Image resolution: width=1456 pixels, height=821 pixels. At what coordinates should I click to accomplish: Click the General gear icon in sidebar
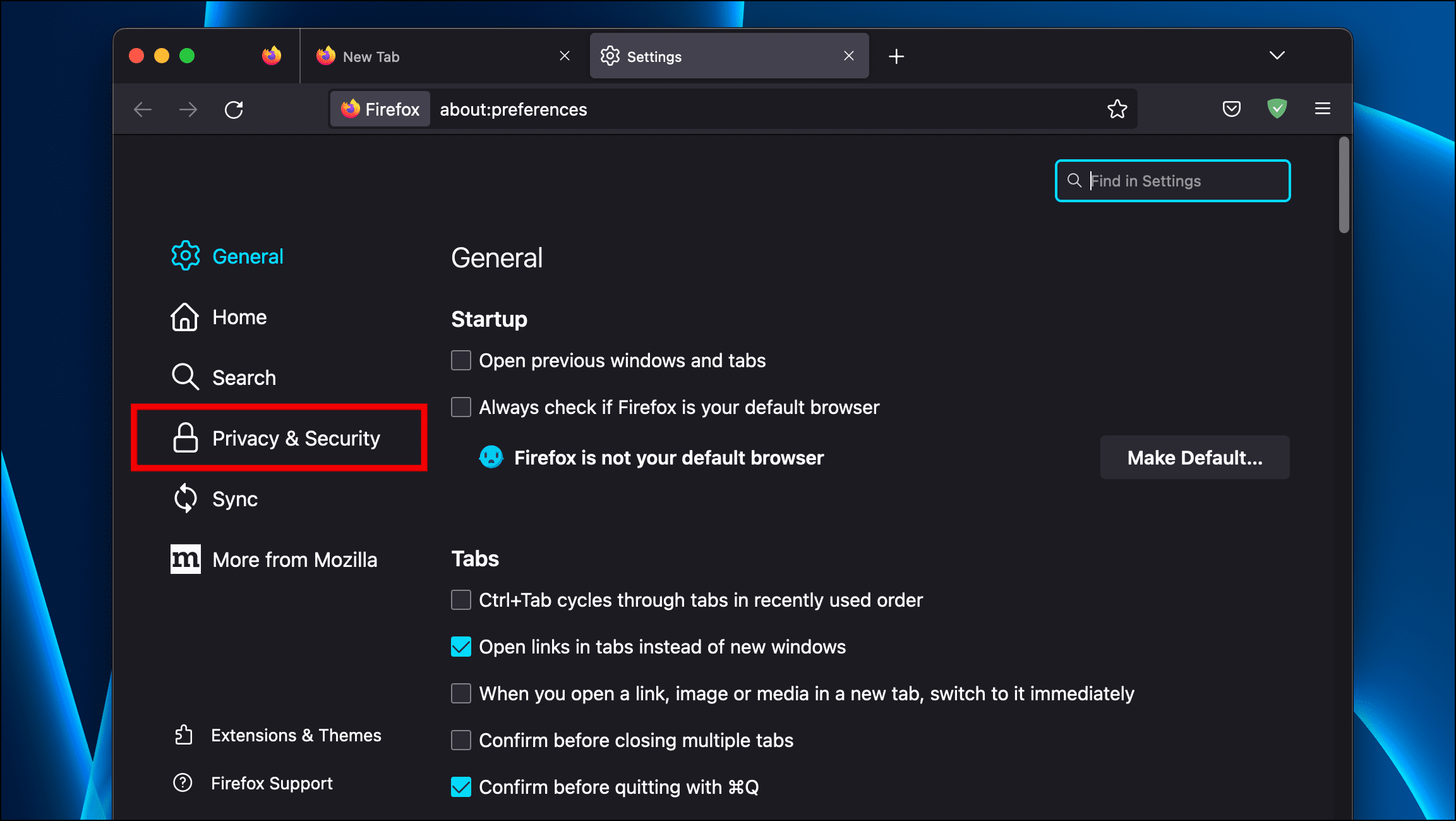click(x=186, y=255)
